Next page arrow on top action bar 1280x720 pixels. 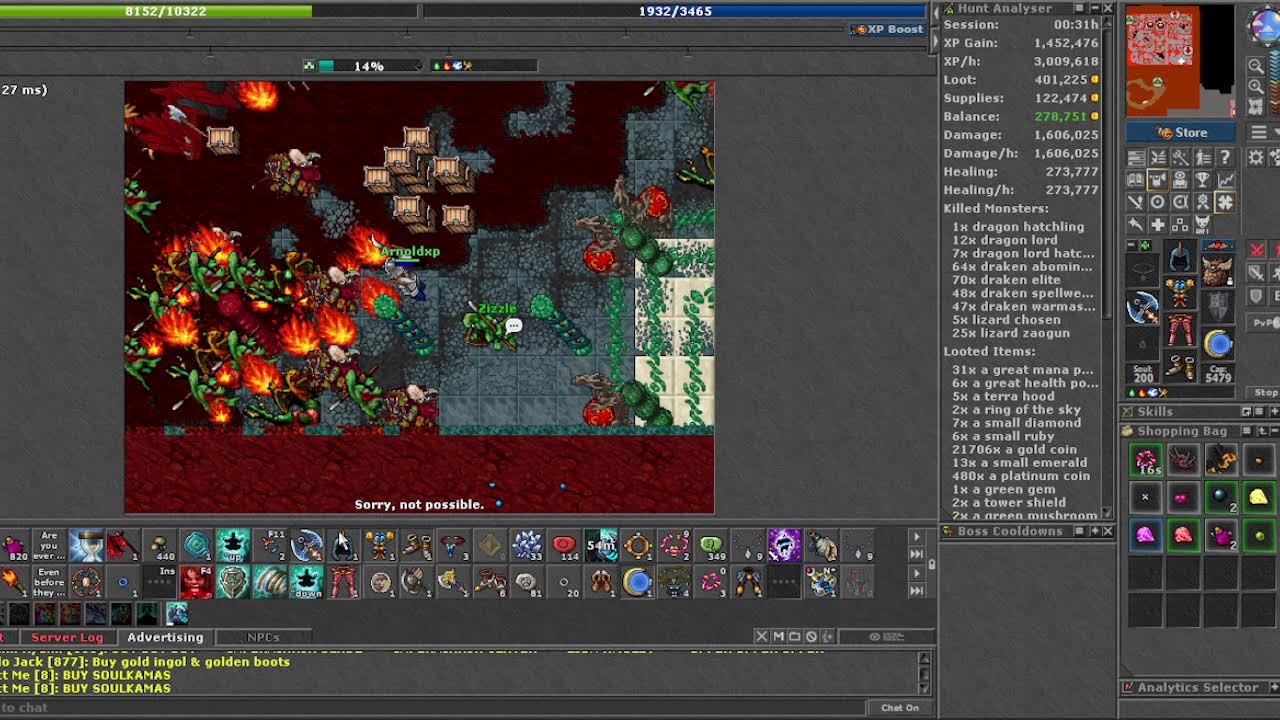tap(916, 538)
